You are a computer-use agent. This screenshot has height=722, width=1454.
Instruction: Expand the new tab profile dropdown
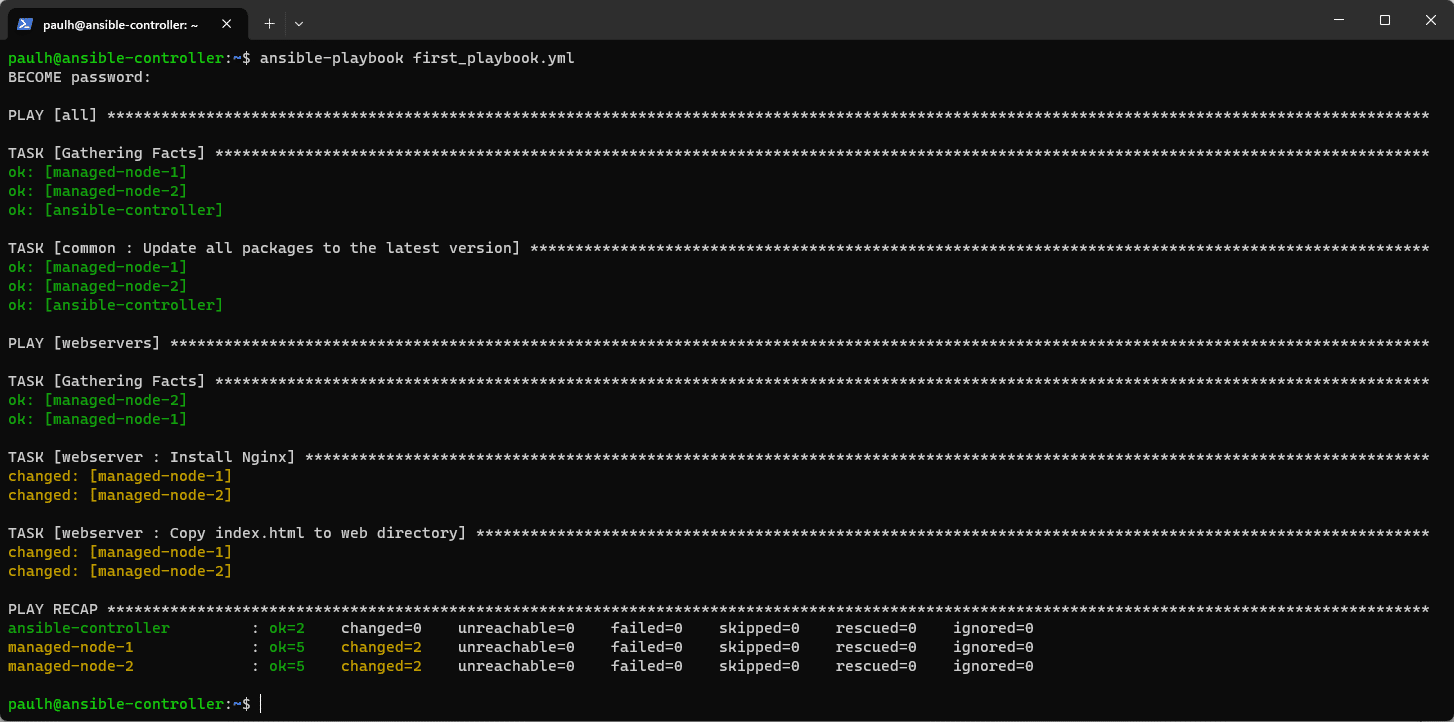pyautogui.click(x=299, y=23)
